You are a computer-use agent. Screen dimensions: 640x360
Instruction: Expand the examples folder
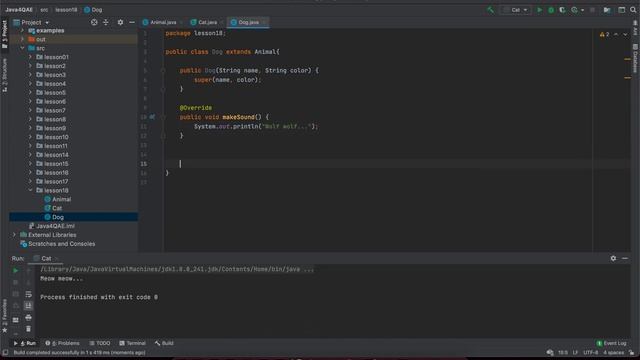point(22,31)
